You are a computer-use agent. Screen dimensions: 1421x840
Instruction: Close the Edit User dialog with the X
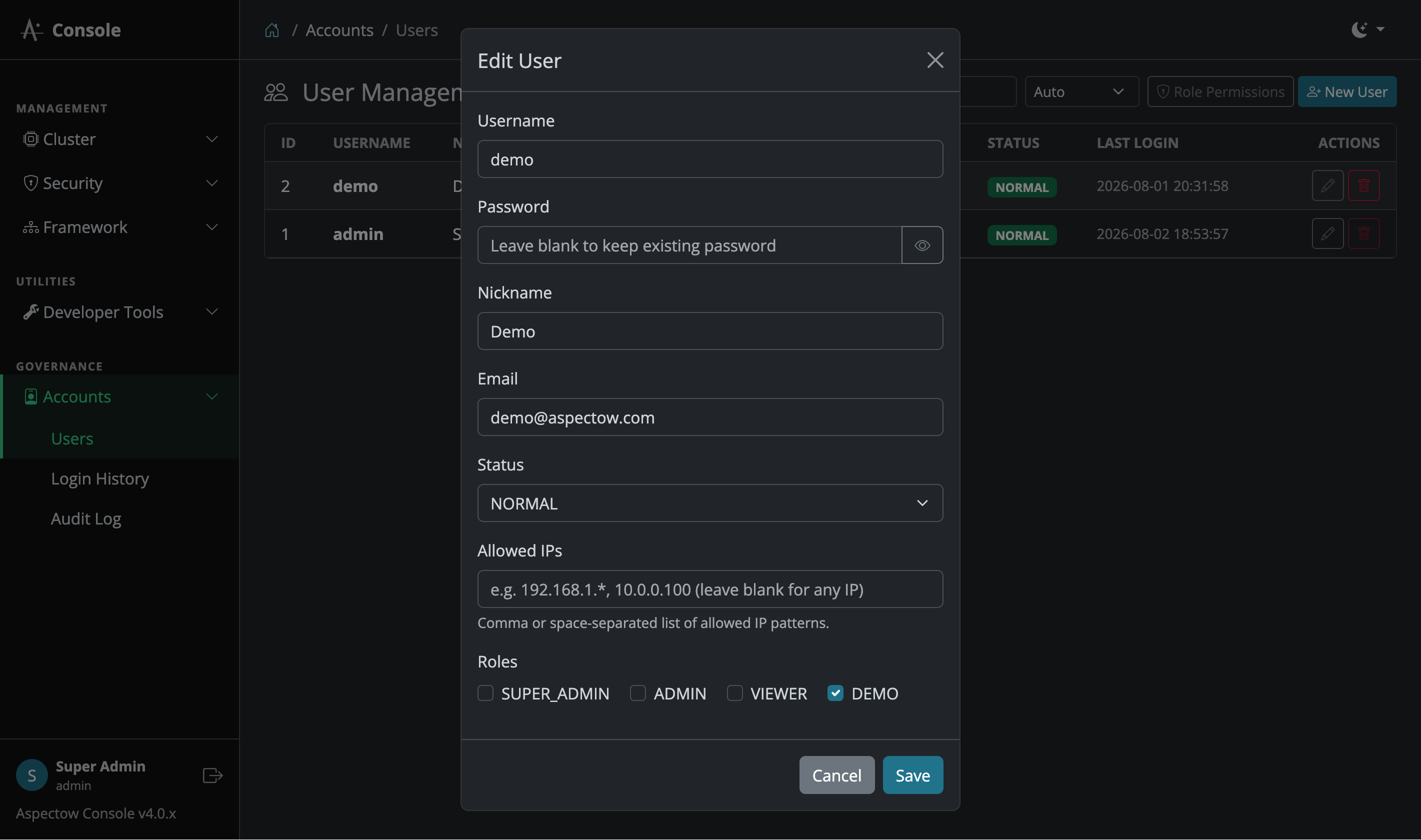coord(935,60)
